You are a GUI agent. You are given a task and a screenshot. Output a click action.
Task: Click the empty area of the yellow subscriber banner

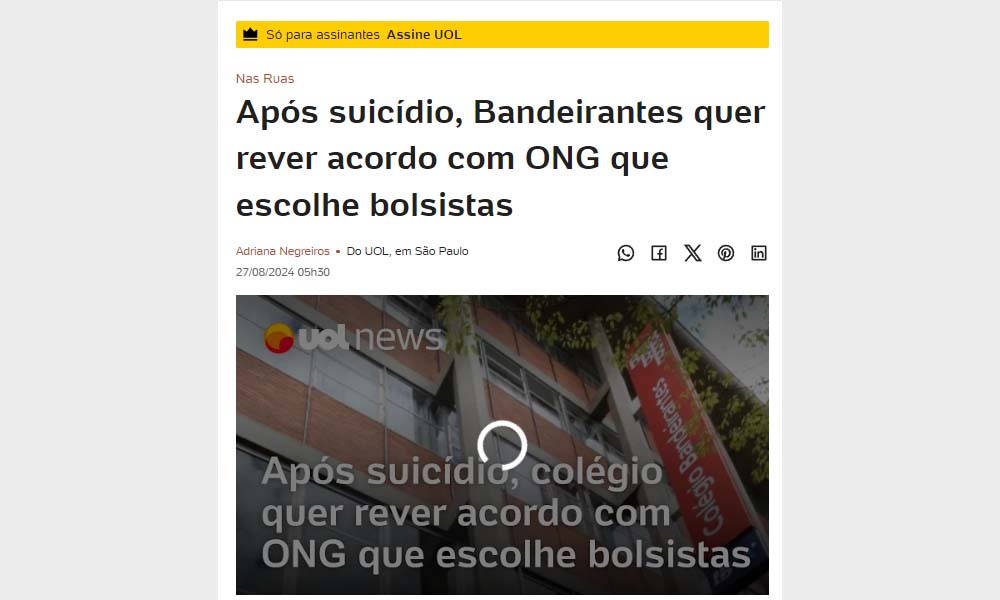612,34
